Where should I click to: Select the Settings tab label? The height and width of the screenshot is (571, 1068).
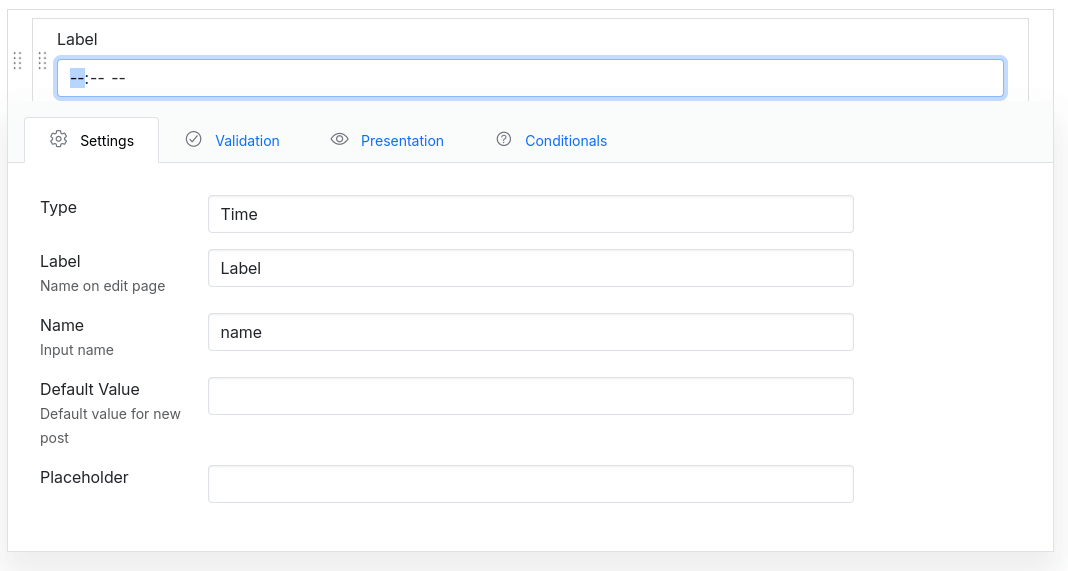click(107, 141)
